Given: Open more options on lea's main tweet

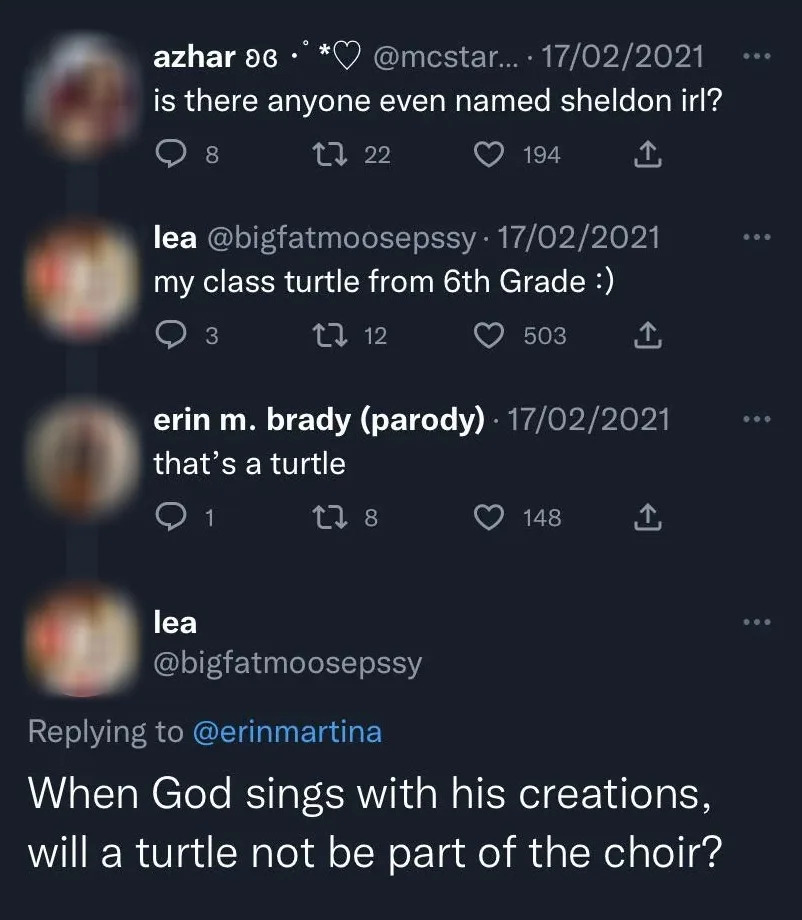Looking at the screenshot, I should pyautogui.click(x=758, y=623).
